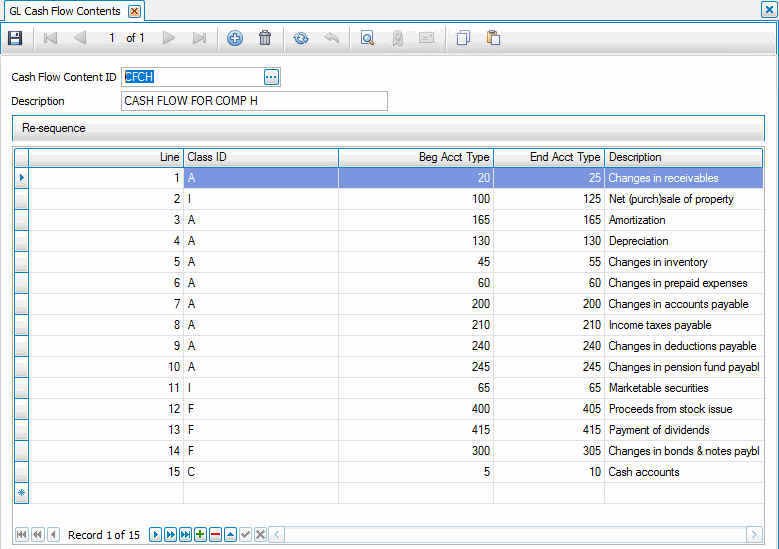Viewport: 779px width, 549px height.
Task: Open the search magnifier icon in the toolbar
Action: (x=367, y=38)
